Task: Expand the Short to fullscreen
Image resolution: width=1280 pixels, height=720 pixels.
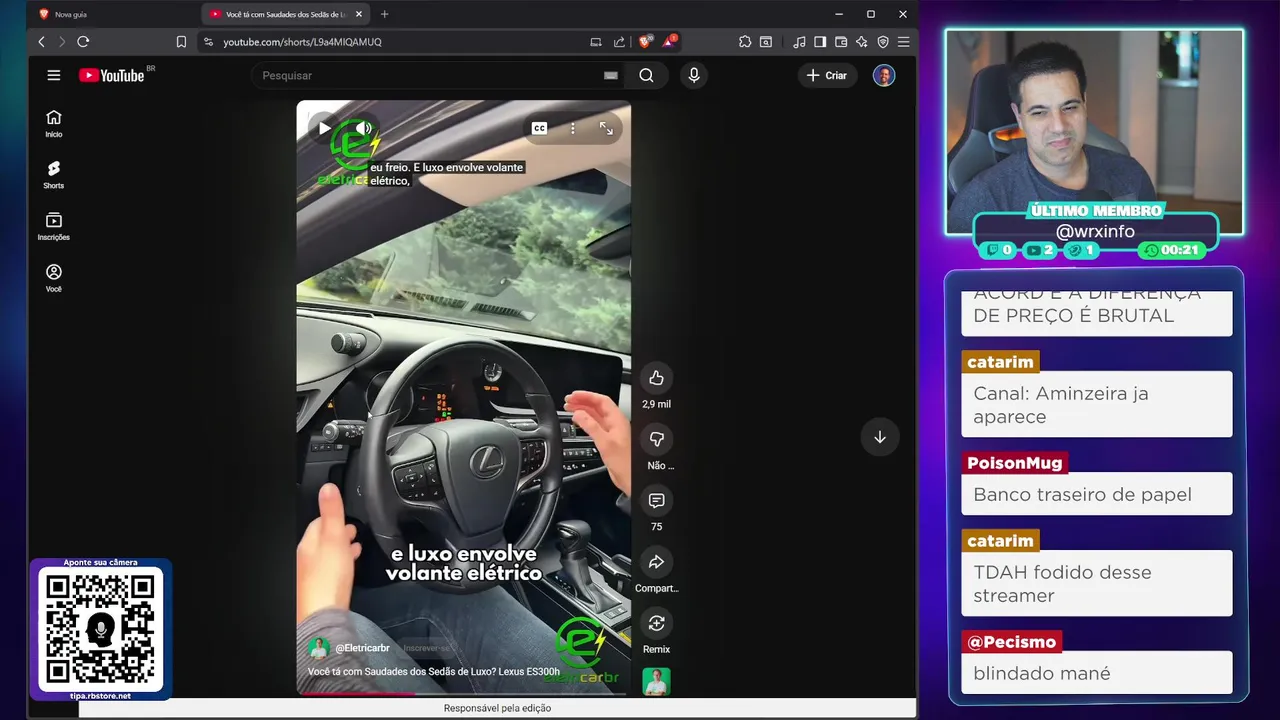Action: (x=606, y=128)
